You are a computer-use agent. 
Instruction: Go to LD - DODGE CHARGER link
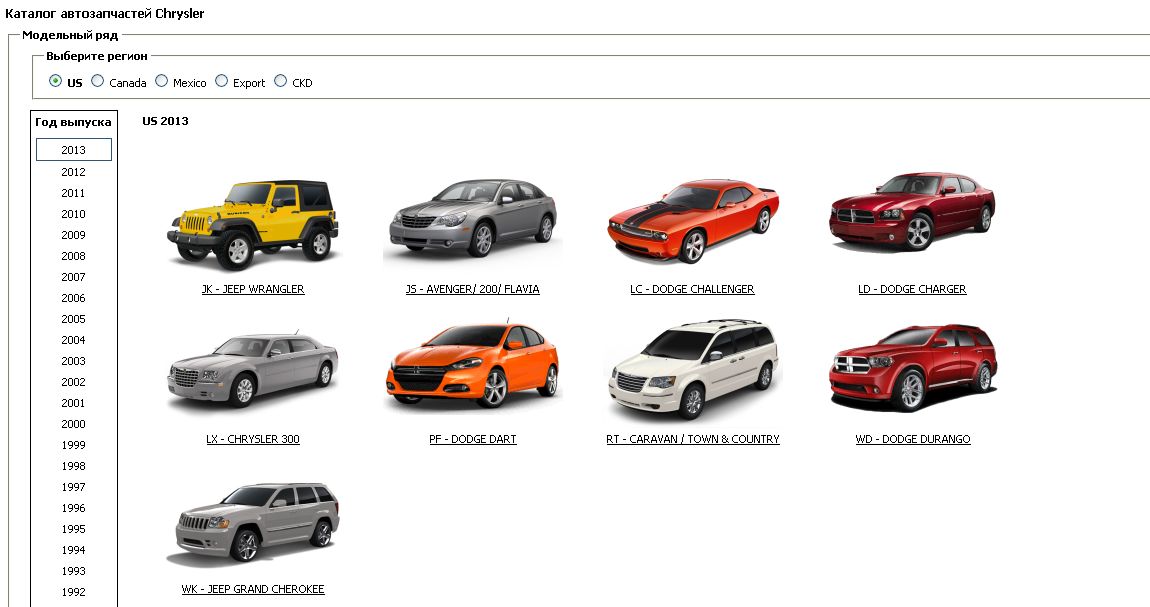pos(912,289)
